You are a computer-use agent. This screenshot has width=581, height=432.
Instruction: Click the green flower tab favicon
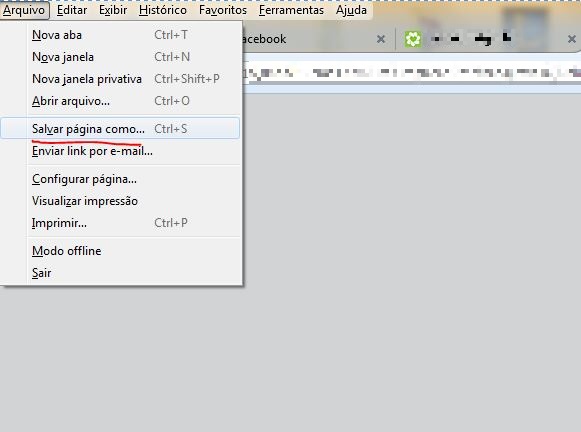coord(412,39)
